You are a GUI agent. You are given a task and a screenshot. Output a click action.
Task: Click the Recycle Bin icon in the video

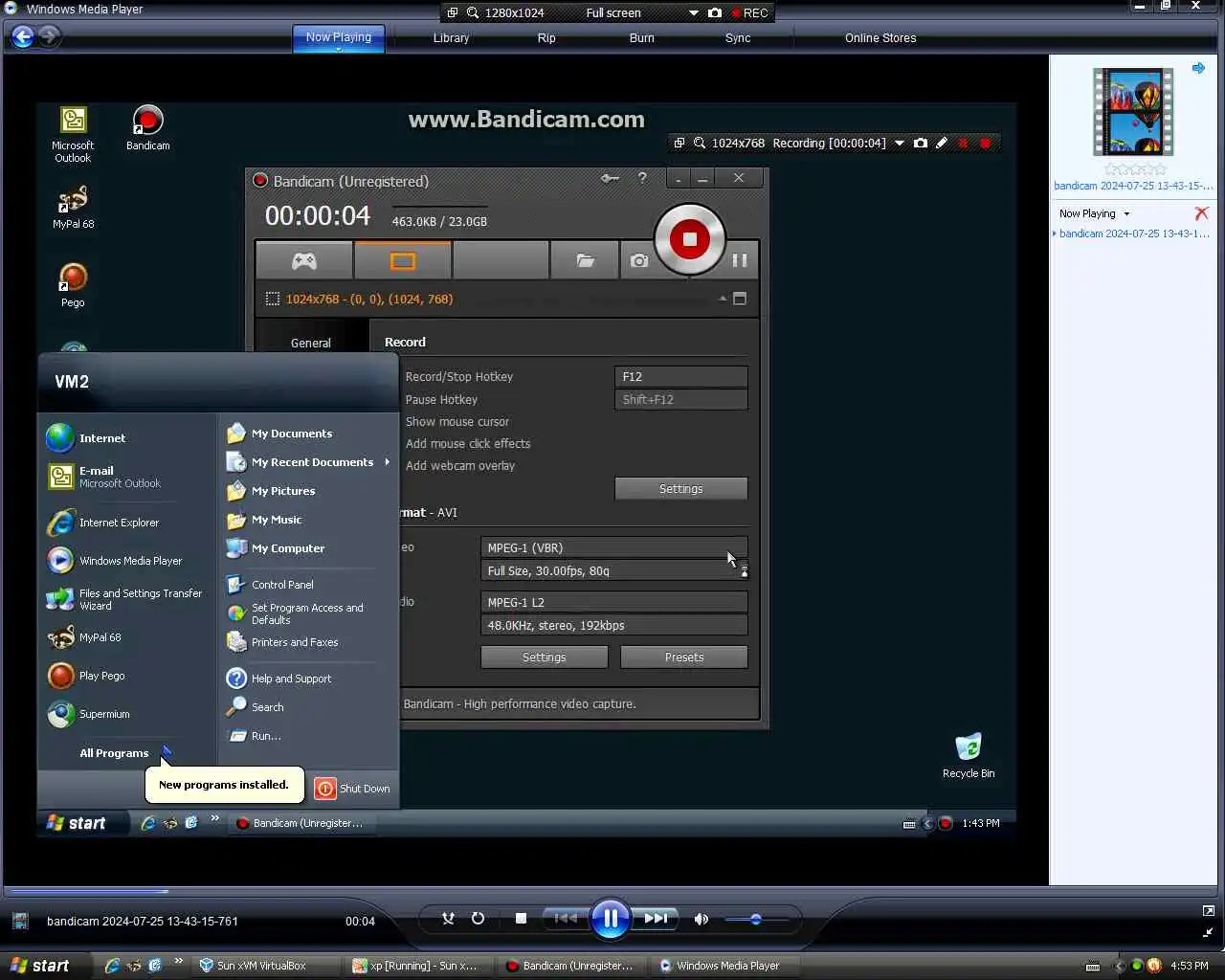click(x=969, y=756)
